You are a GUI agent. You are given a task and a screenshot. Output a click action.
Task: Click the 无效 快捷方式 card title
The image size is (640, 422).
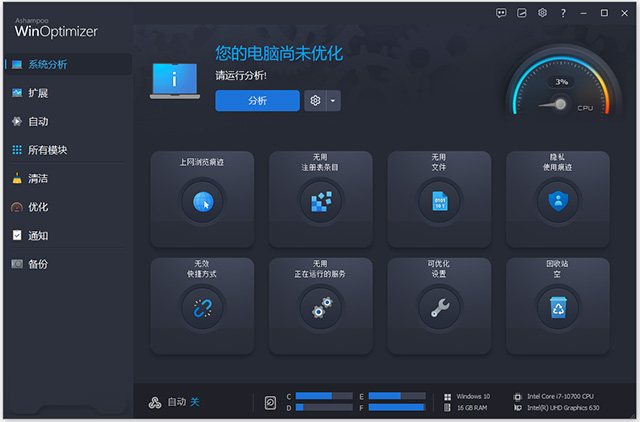click(202, 269)
